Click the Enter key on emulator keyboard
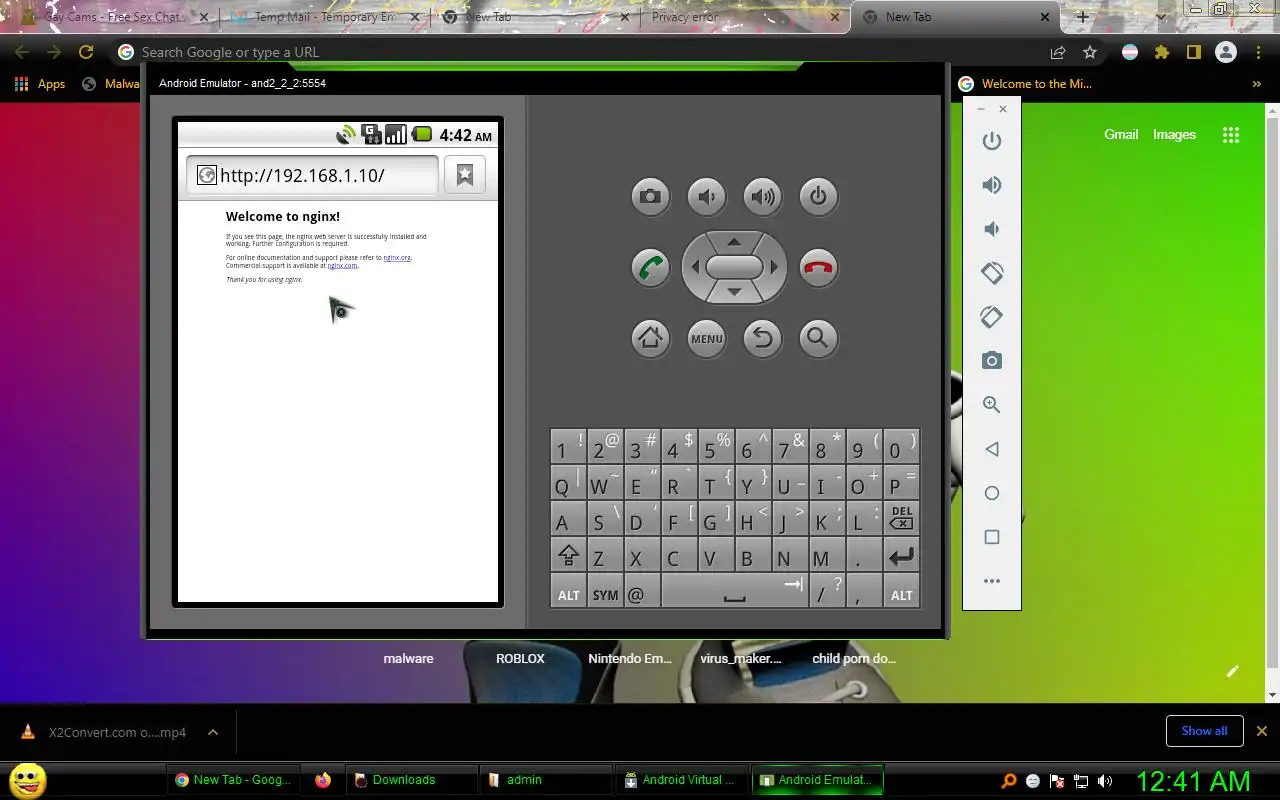Screen dimensions: 1280x800 pos(901,556)
